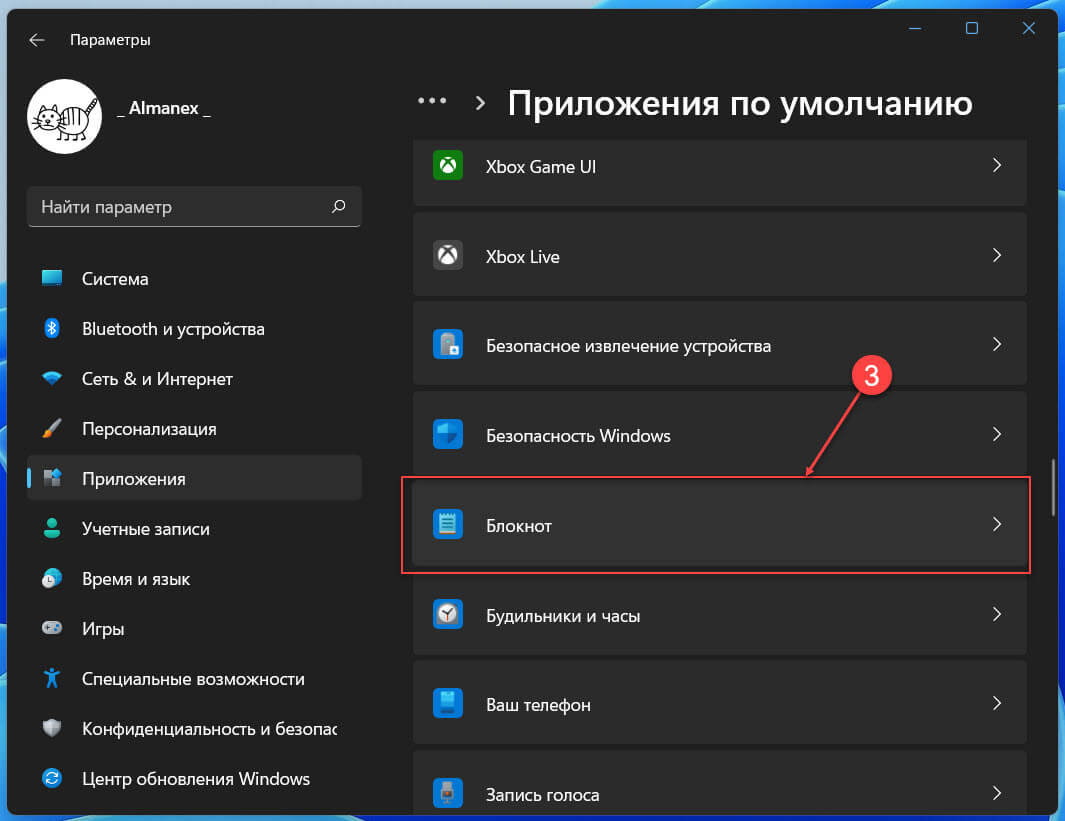Click the Приложения icon in sidebar
1065x821 pixels.
[x=52, y=477]
